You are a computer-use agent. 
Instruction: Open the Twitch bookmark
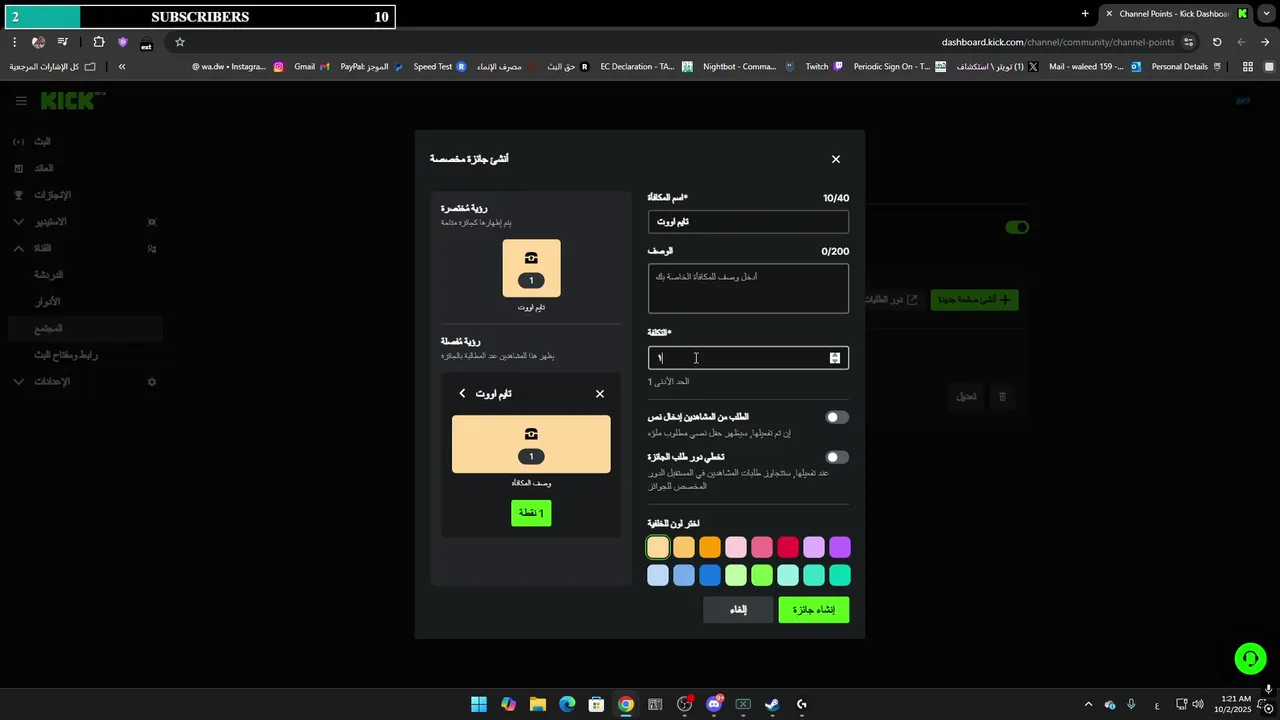click(x=824, y=67)
